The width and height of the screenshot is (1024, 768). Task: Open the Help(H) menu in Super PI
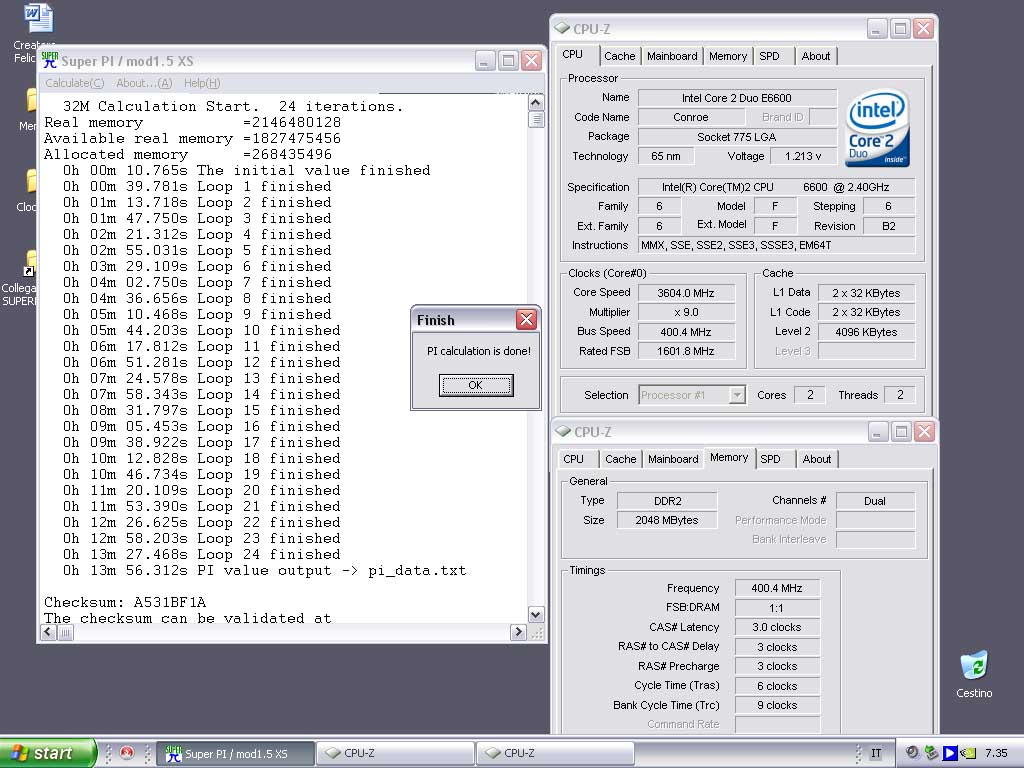(x=201, y=83)
